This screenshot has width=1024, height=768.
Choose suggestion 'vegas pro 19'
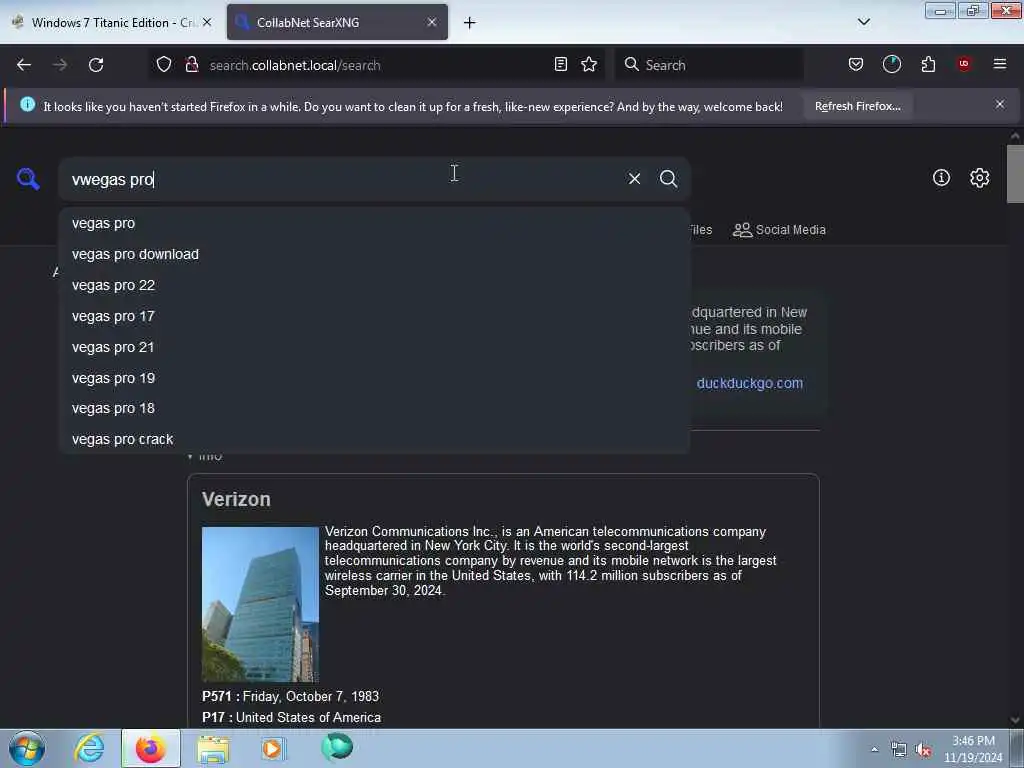(x=375, y=378)
